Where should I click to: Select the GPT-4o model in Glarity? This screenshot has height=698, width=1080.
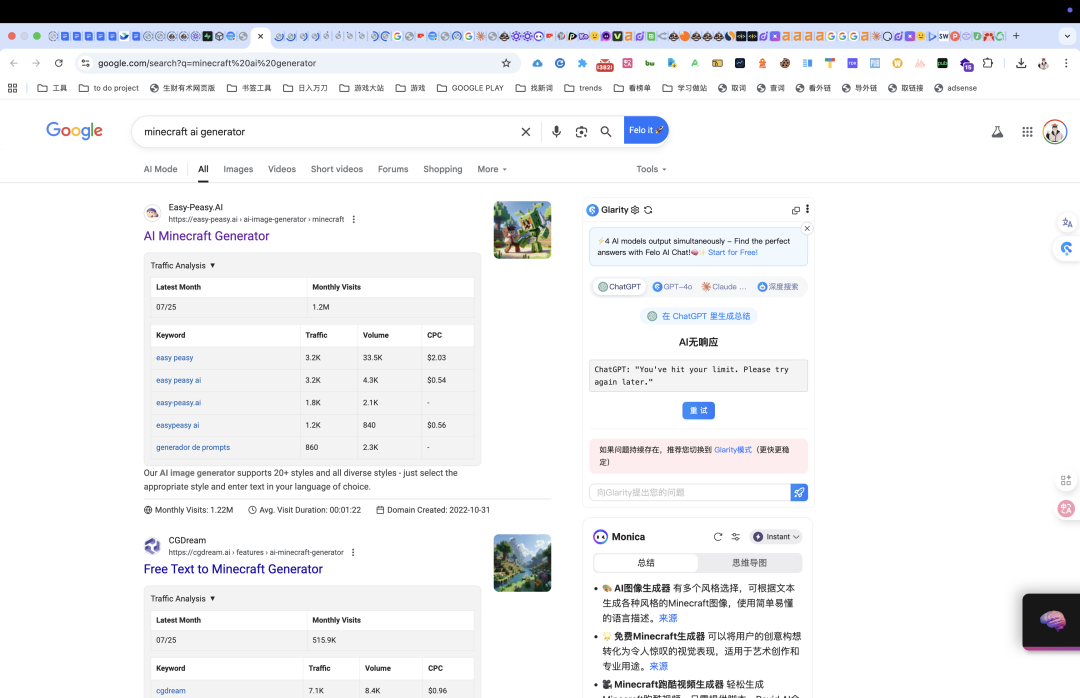point(672,287)
